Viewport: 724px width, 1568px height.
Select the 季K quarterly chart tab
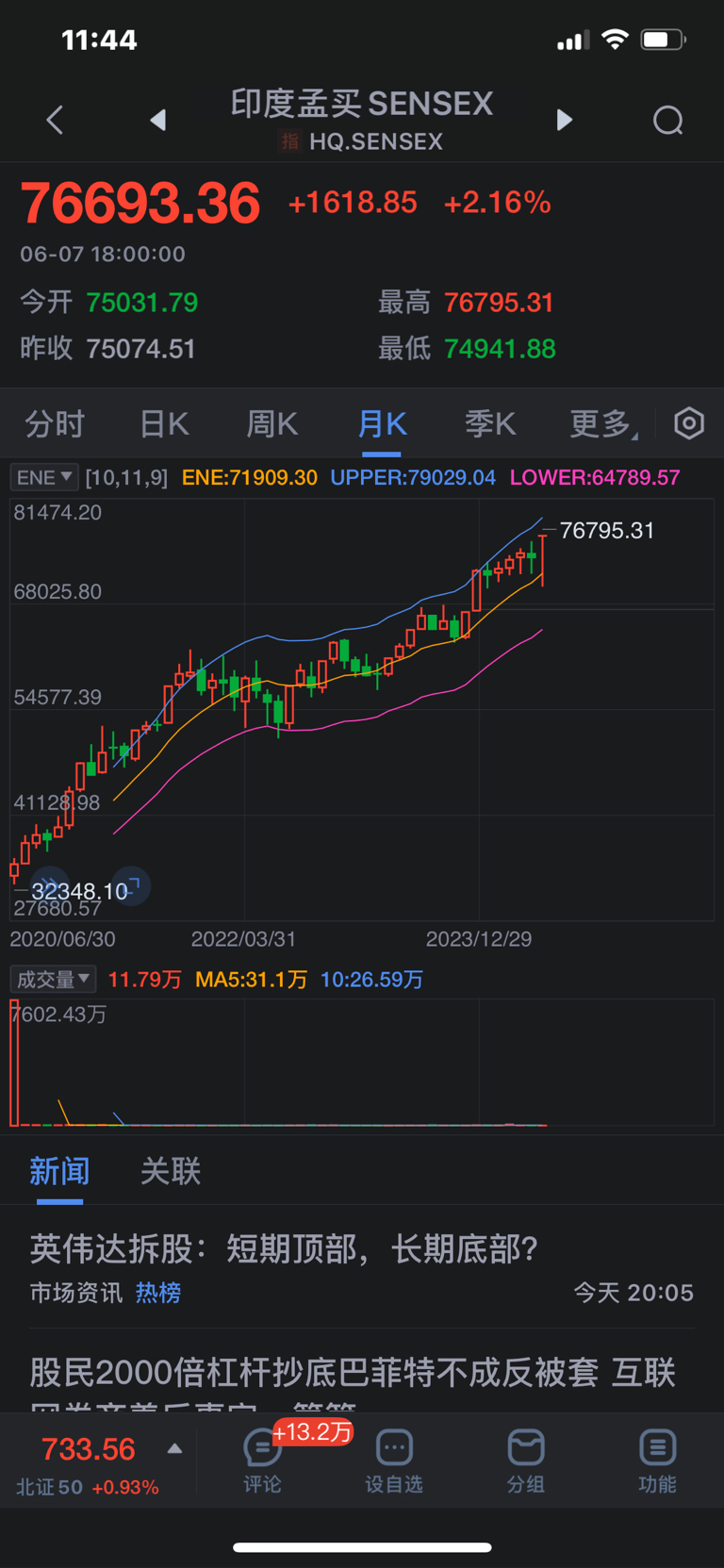490,423
